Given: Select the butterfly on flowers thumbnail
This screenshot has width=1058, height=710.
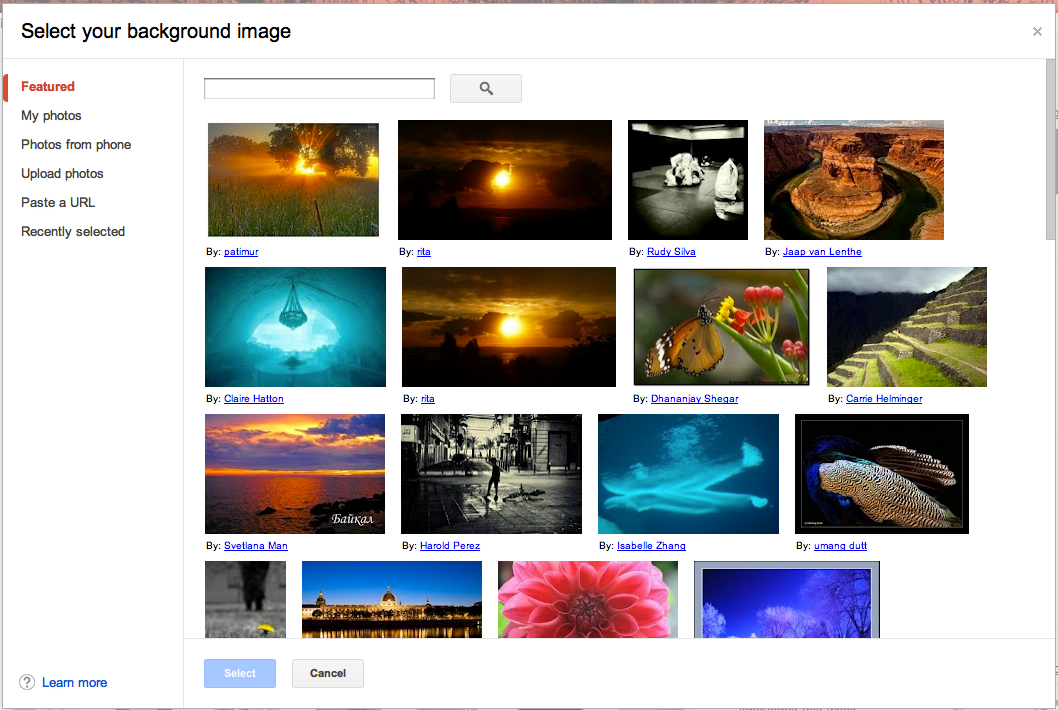Looking at the screenshot, I should pos(721,327).
